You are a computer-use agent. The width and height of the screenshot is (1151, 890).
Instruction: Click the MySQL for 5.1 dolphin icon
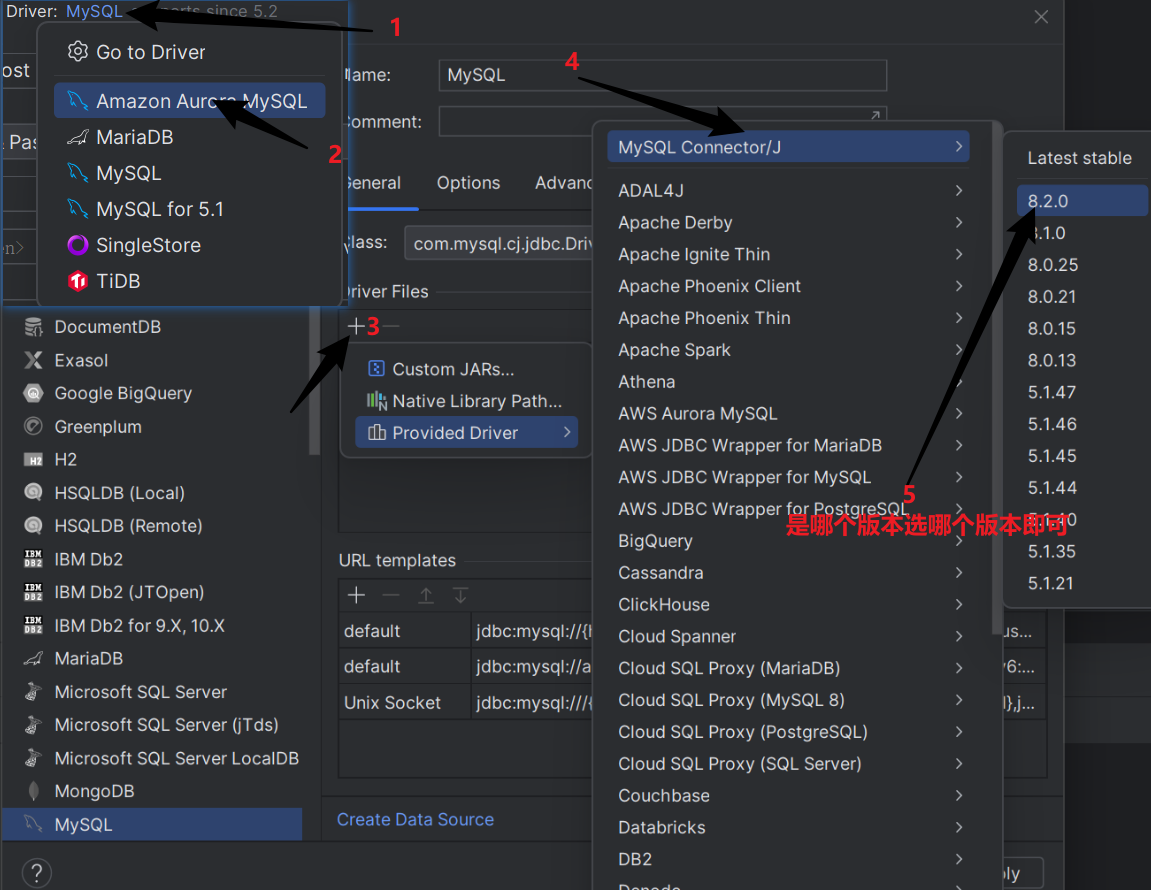coord(77,209)
